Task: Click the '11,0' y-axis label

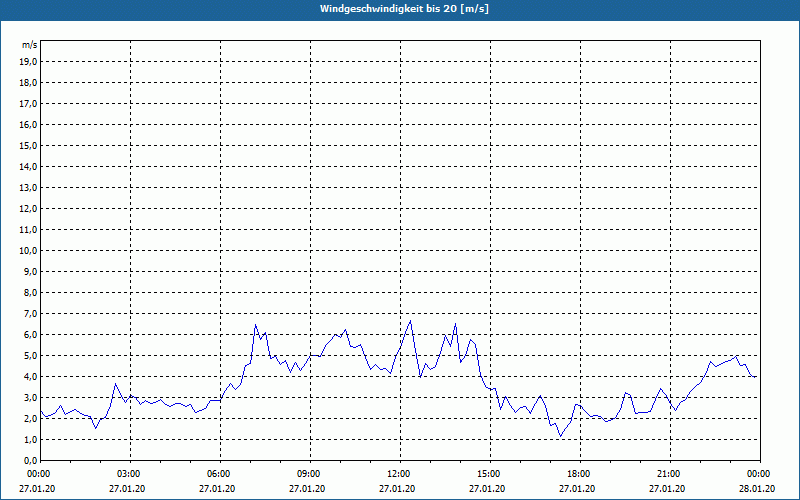Action: [x=28, y=230]
